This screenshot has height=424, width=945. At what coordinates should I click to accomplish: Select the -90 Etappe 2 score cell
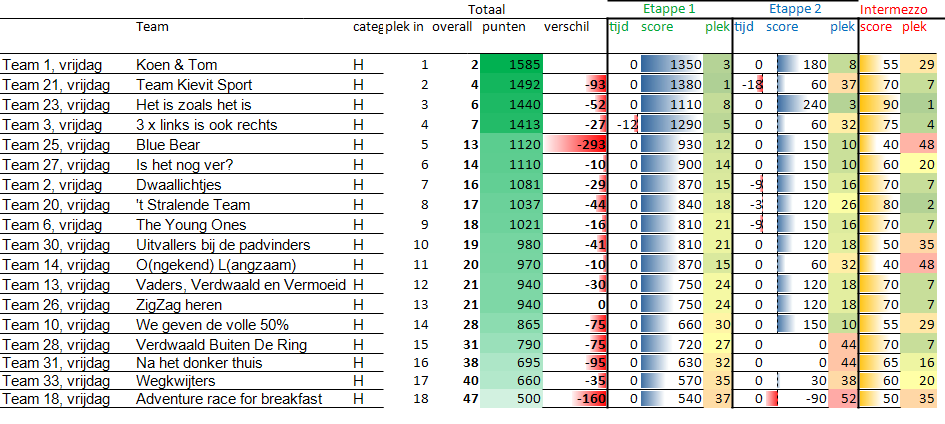pos(797,400)
